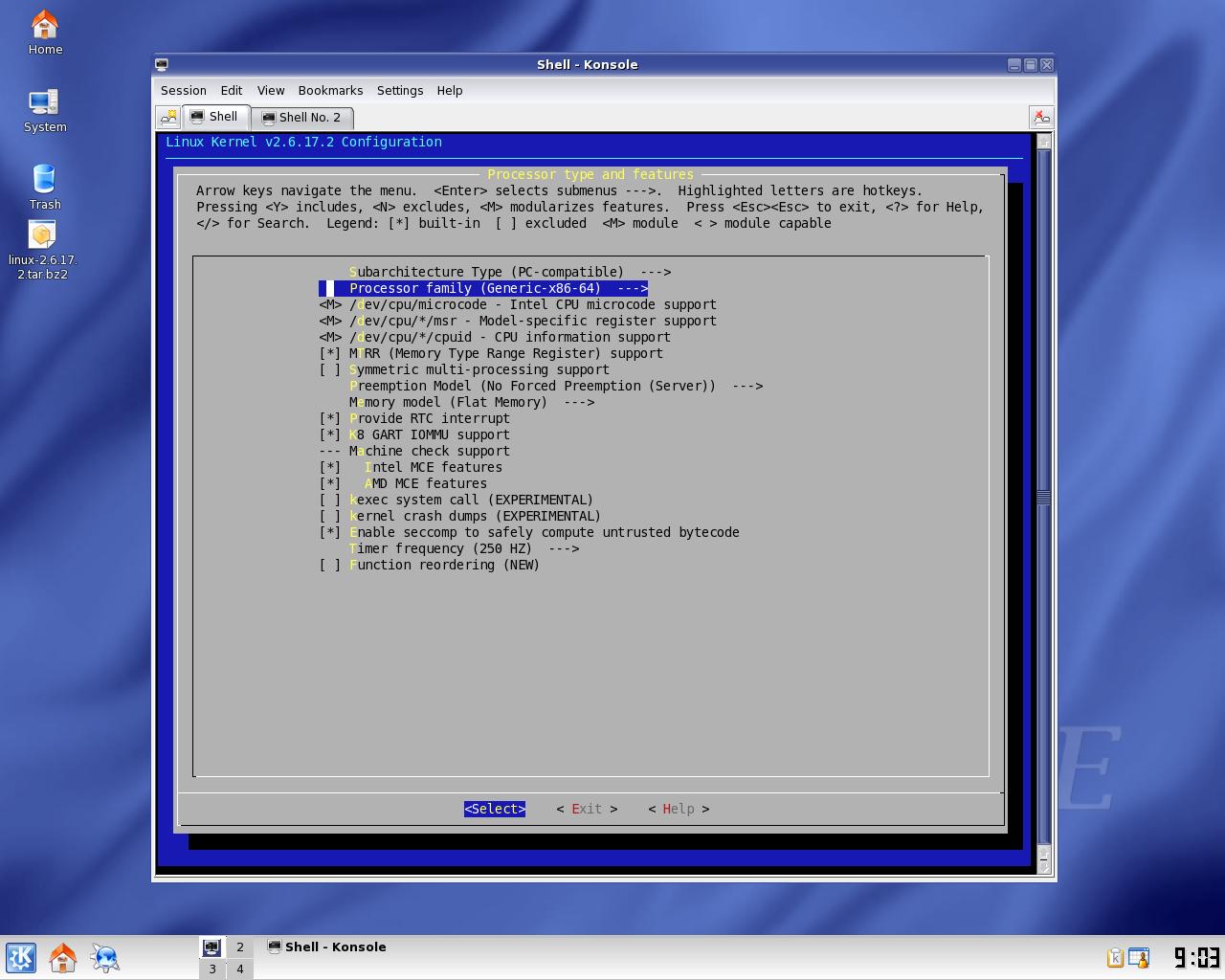The height and width of the screenshot is (980, 1225).
Task: Click the Konsole scrollbar handle
Action: [x=1044, y=498]
